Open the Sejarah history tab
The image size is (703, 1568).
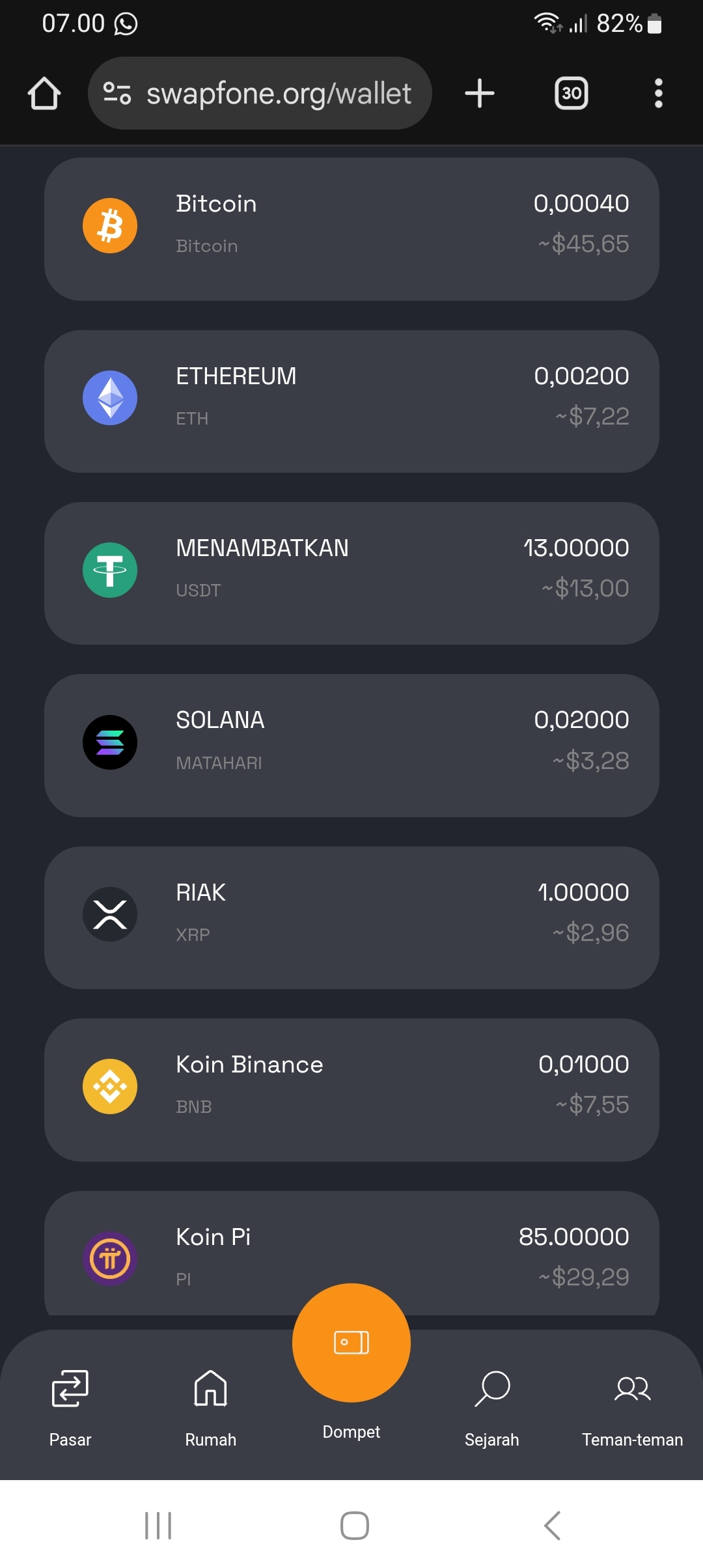click(492, 1407)
